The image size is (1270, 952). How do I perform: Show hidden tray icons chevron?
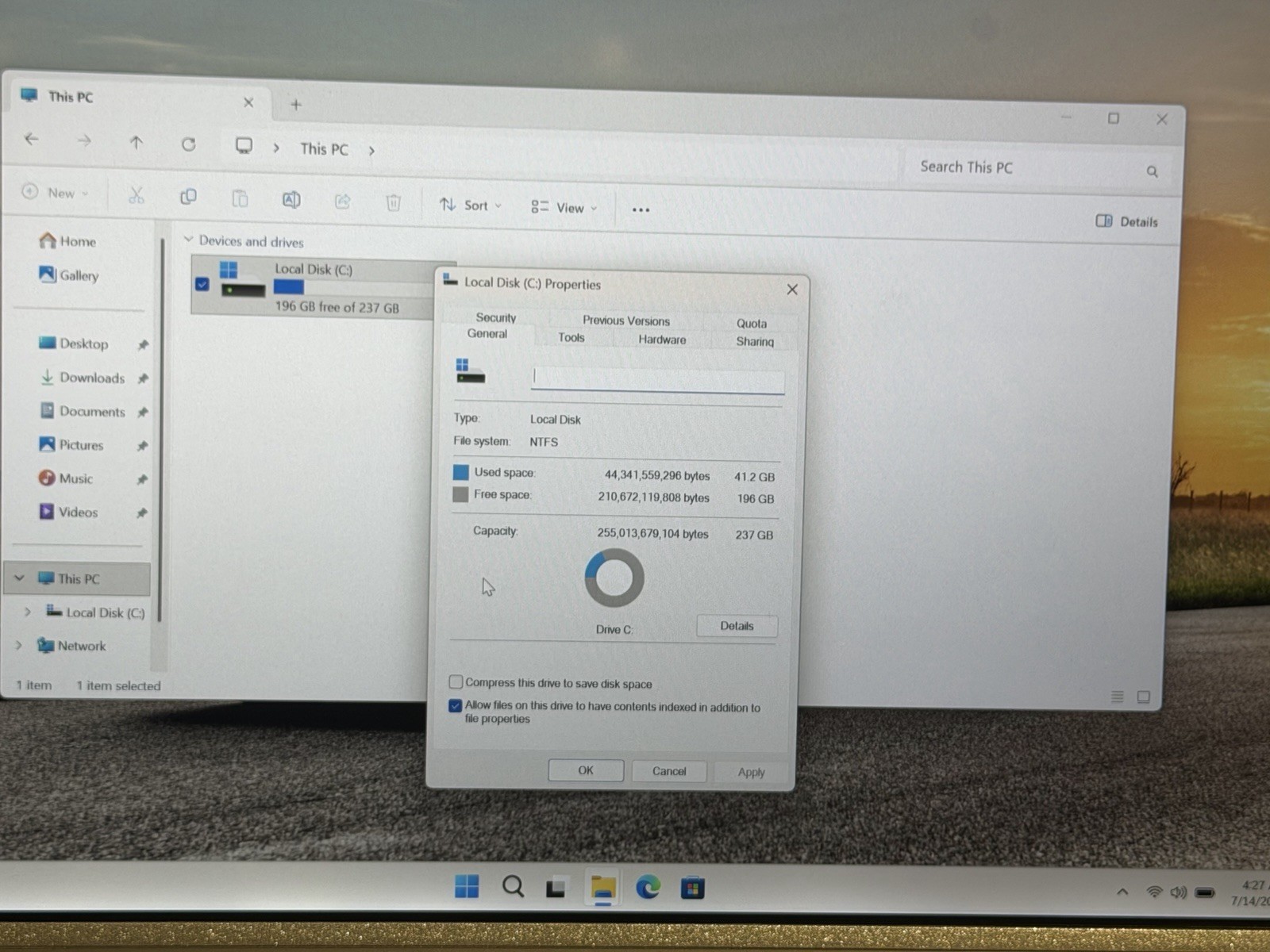pyautogui.click(x=1122, y=892)
